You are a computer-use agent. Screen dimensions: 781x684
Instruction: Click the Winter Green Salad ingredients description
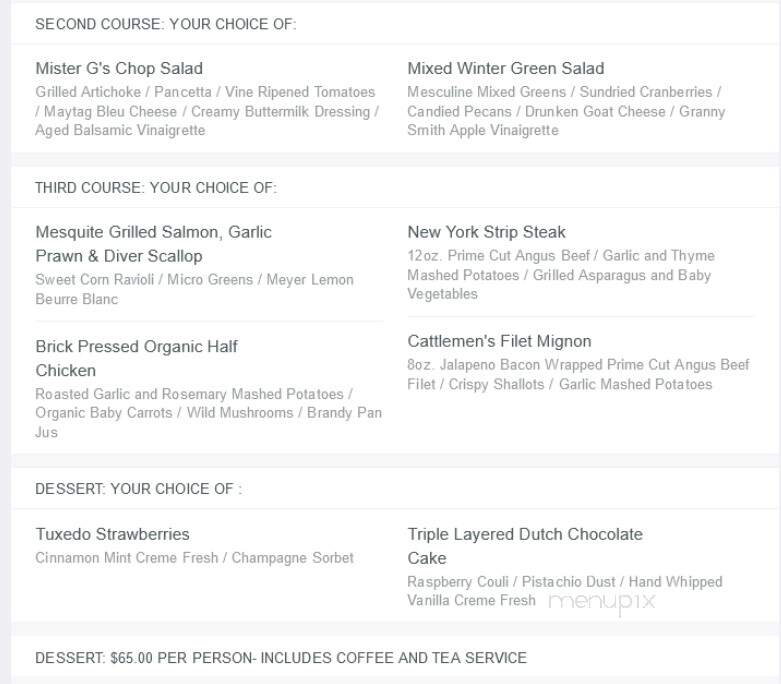click(566, 111)
